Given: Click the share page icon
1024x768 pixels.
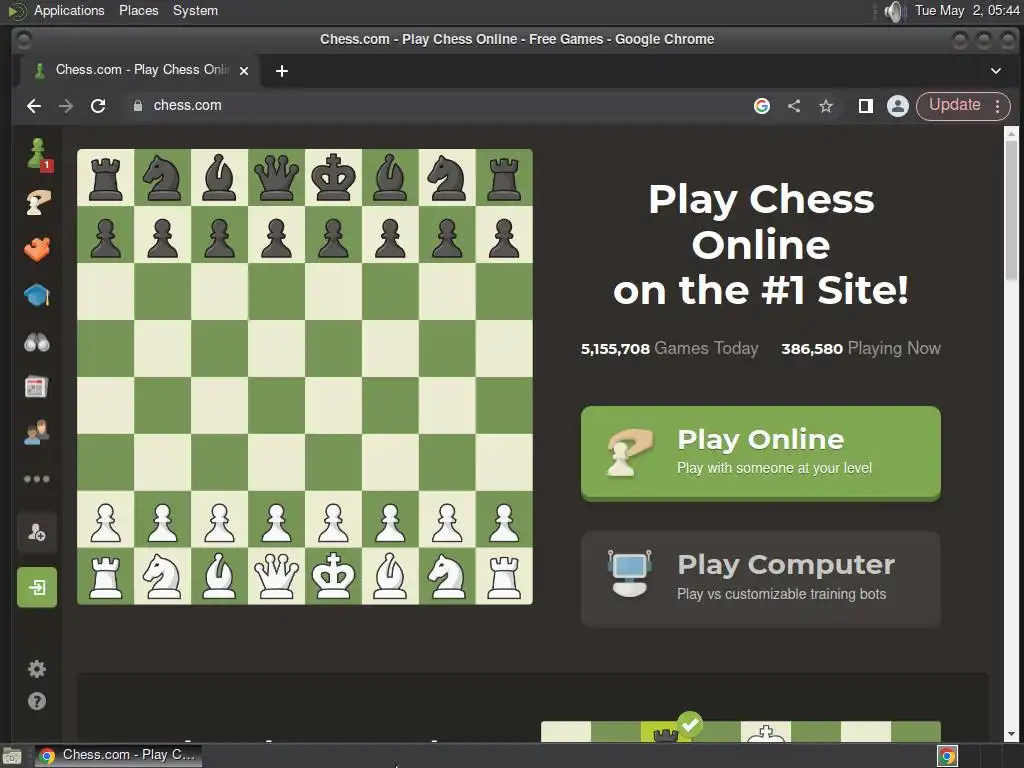Looking at the screenshot, I should tap(794, 106).
